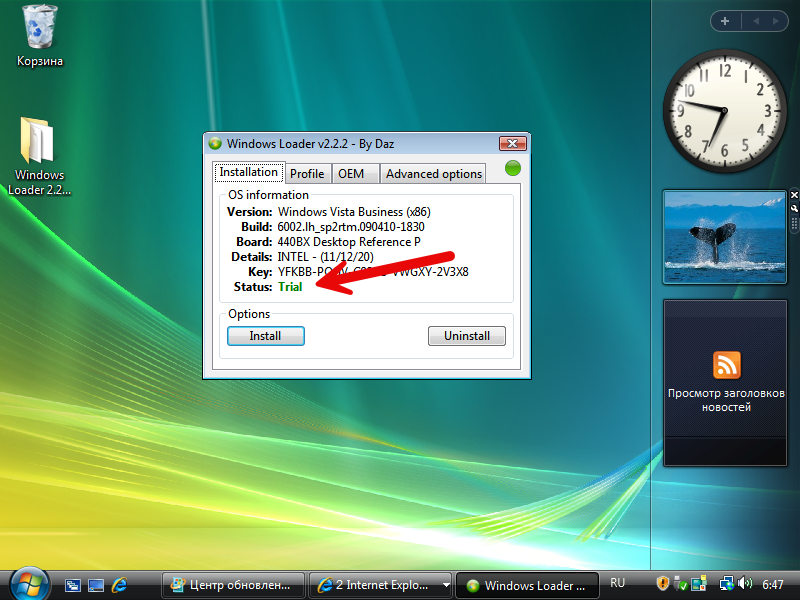The width and height of the screenshot is (800, 600).
Task: Click the product key value starting YFKBB
Action: pos(373,272)
